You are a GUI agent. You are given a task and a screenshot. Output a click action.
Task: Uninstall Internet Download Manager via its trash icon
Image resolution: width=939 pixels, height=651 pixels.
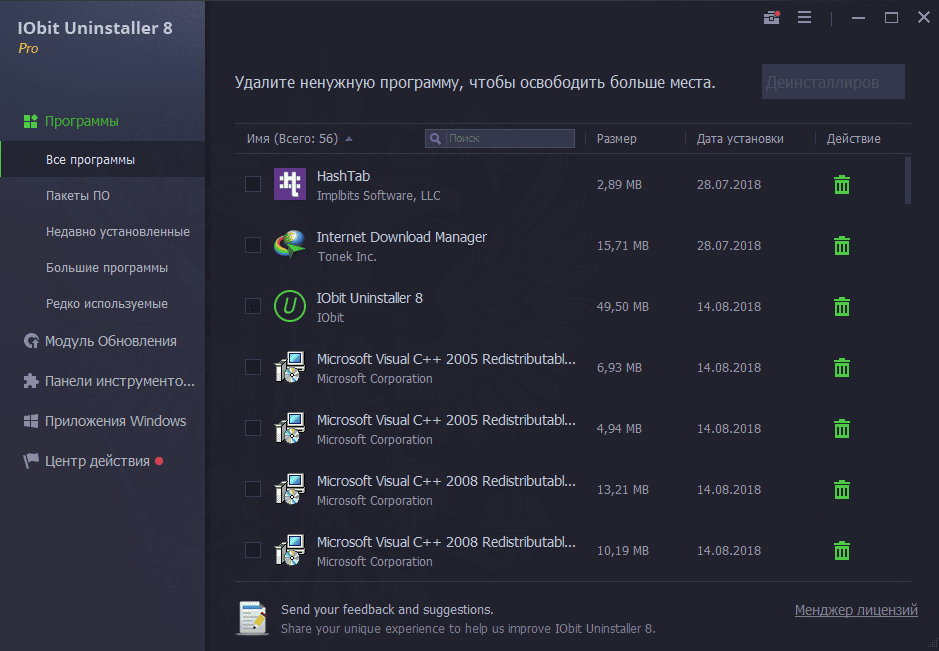pyautogui.click(x=841, y=246)
